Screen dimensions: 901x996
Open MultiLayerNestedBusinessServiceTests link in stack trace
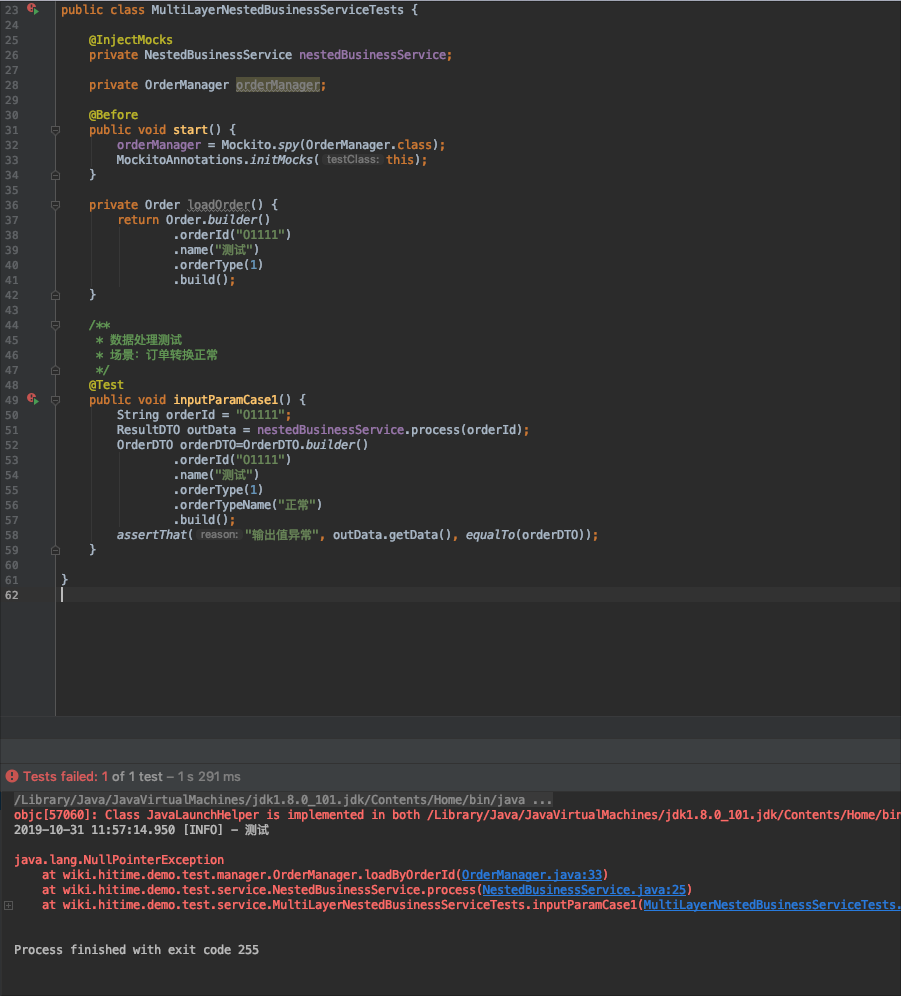click(771, 904)
